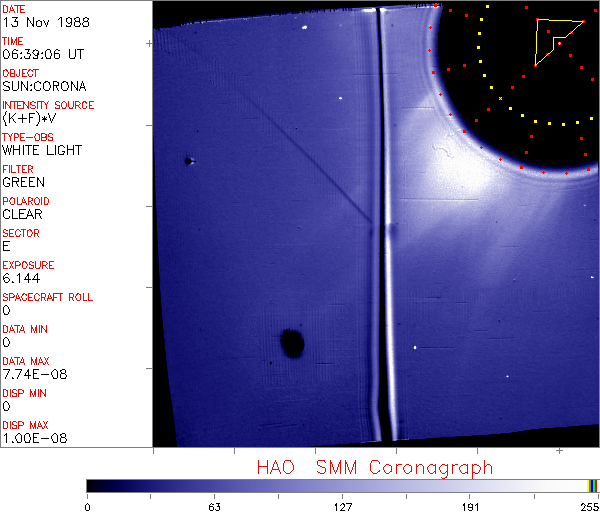Click the GREEN filter value

24,183
